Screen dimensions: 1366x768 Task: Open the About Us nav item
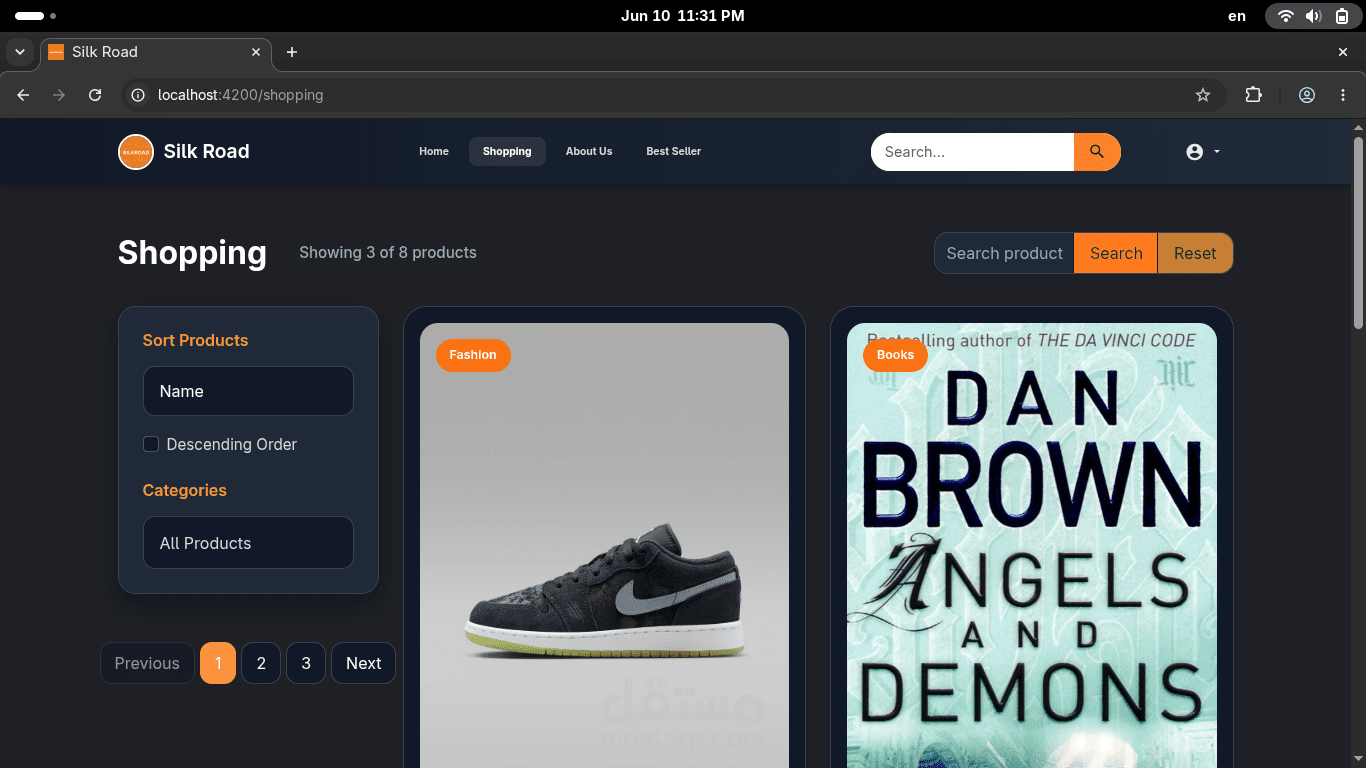pyautogui.click(x=589, y=152)
